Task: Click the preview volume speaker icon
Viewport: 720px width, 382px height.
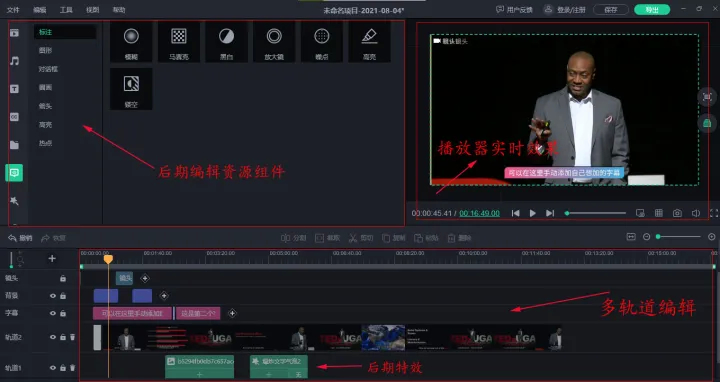Action: point(696,213)
